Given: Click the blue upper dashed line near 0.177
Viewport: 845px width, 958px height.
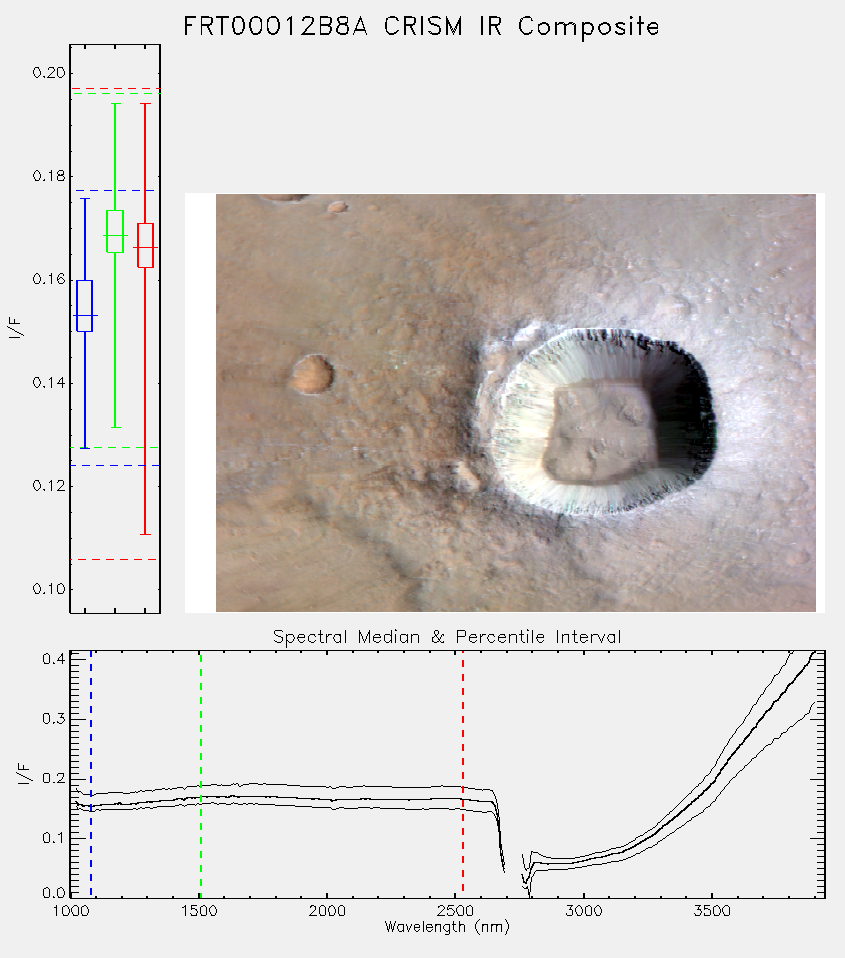Looking at the screenshot, I should click(x=115, y=191).
